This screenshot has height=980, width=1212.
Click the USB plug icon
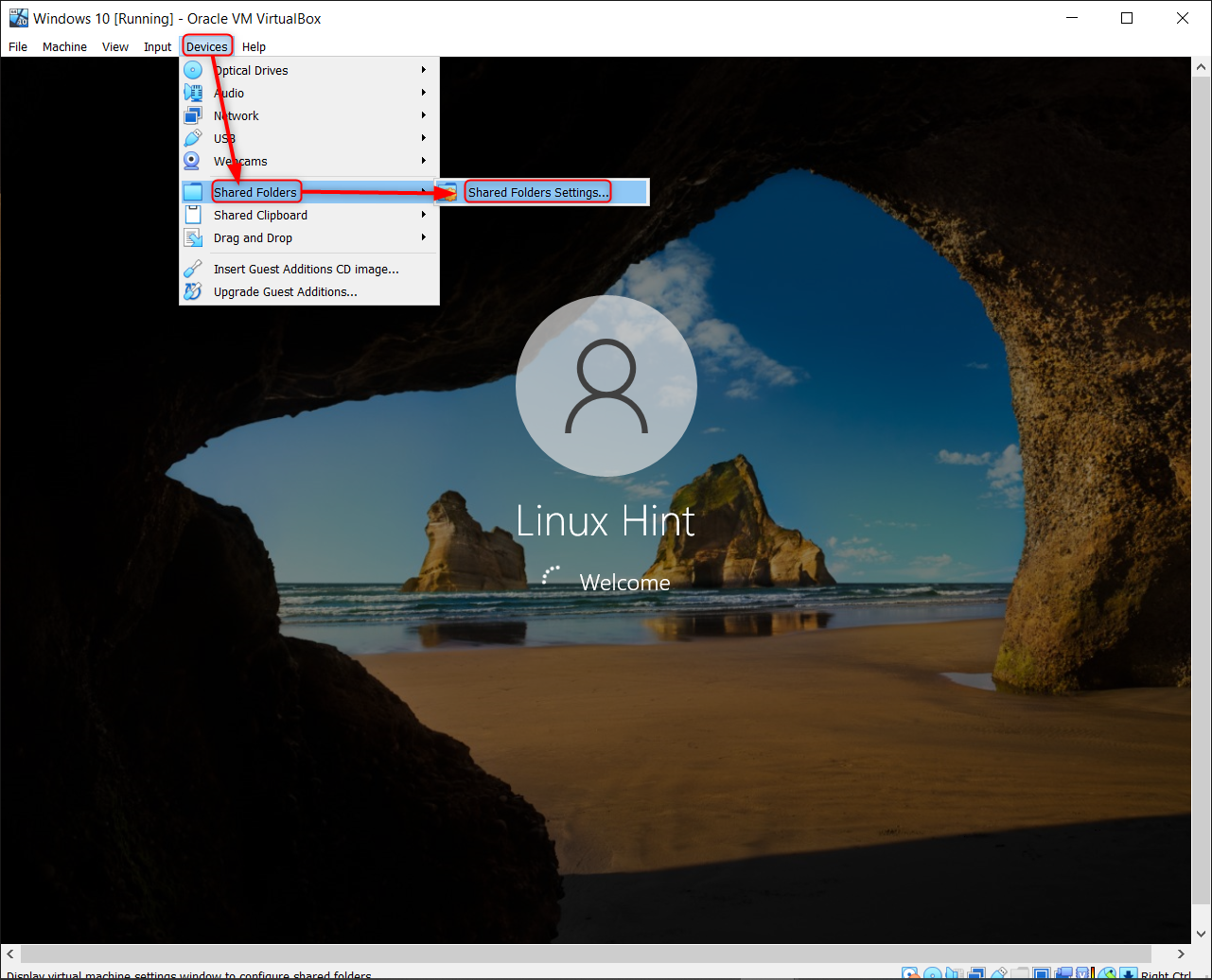click(x=193, y=138)
